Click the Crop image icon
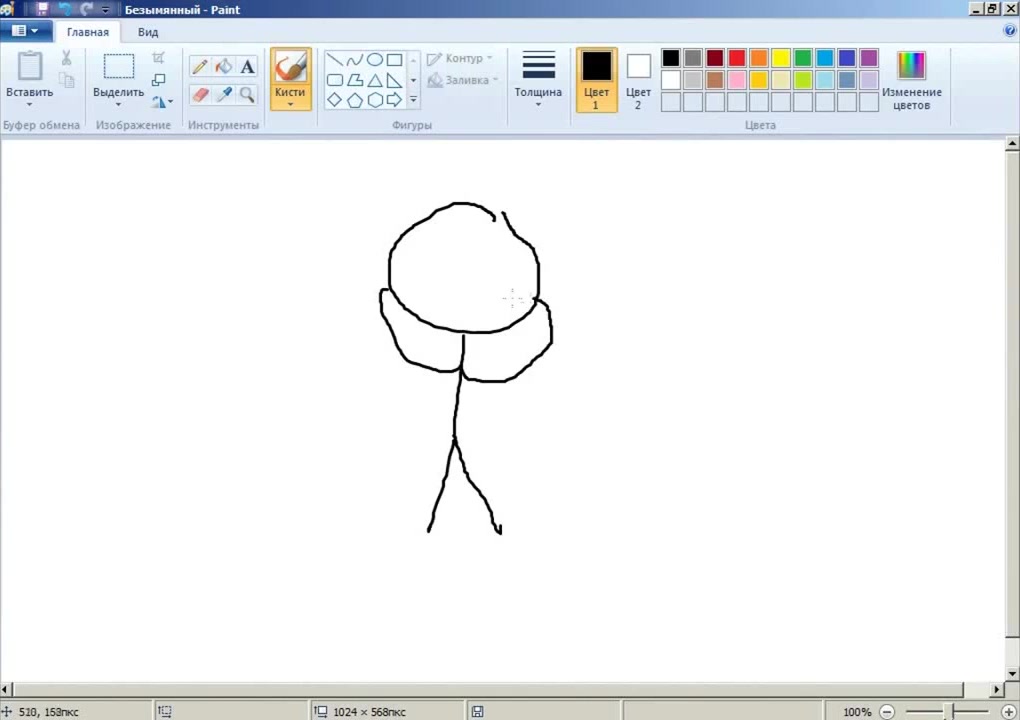 159,58
